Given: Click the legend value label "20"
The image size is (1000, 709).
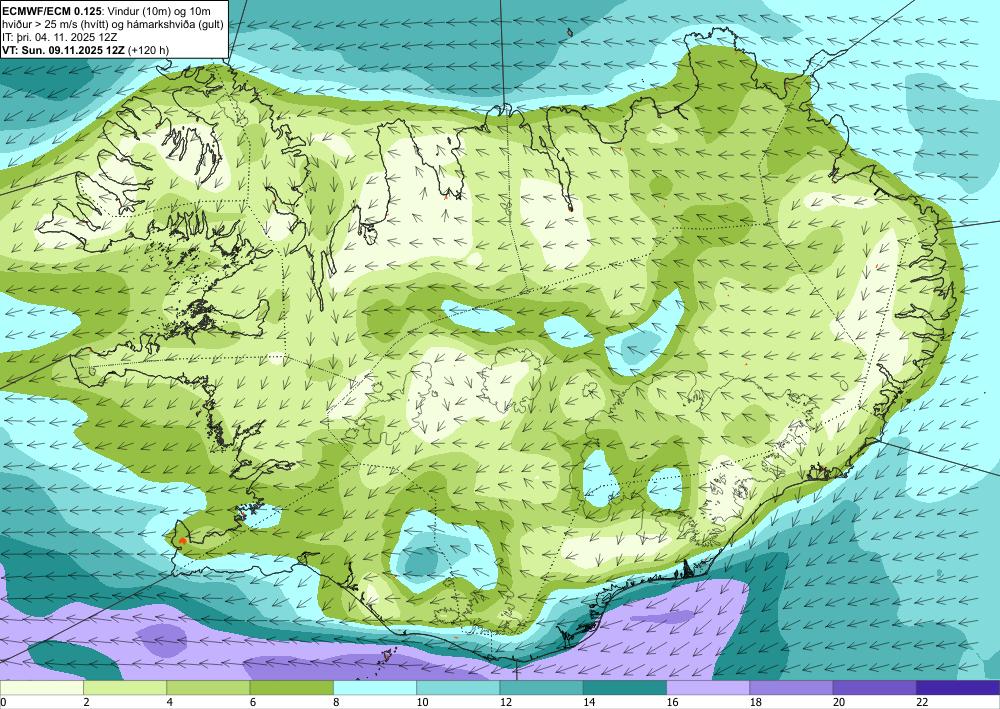Looking at the screenshot, I should (839, 703).
